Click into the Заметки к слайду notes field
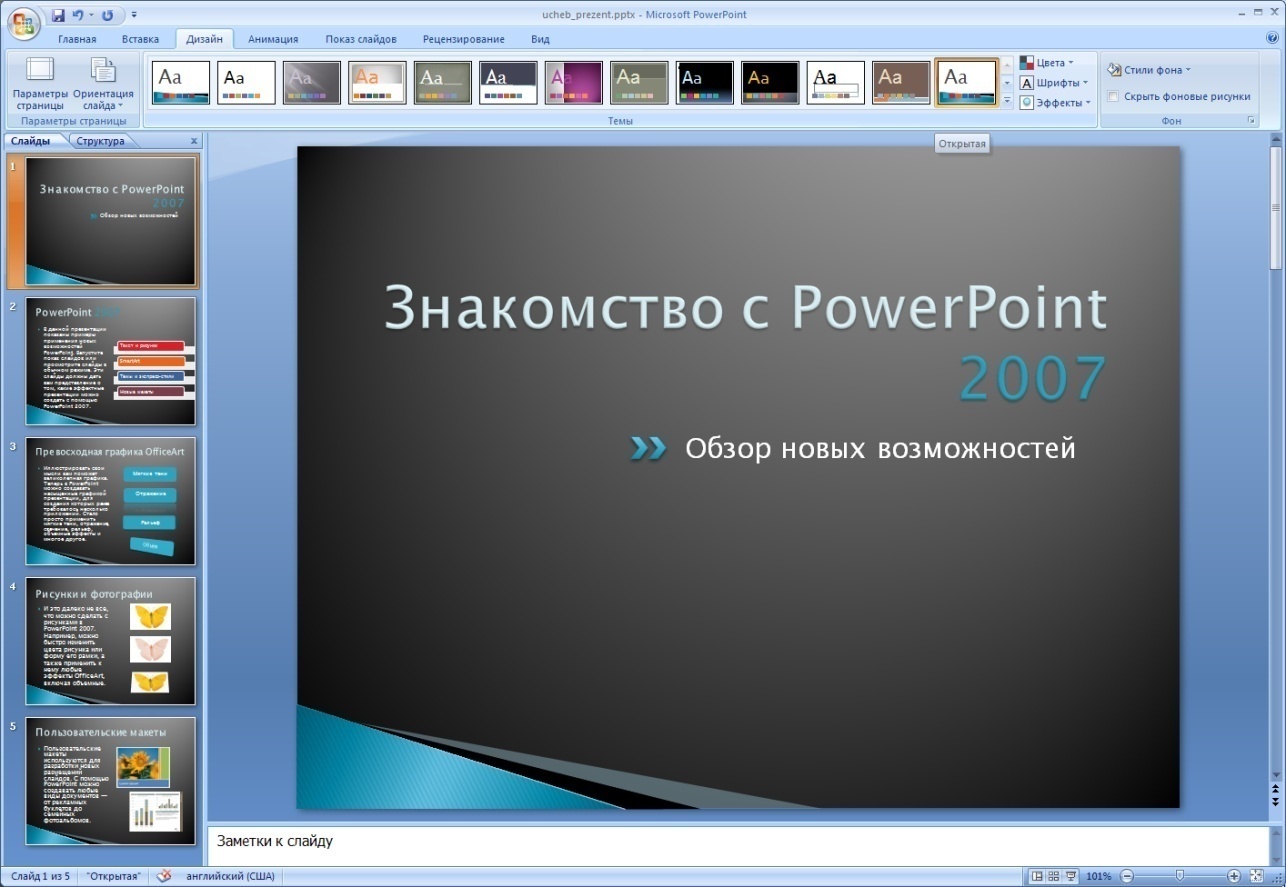 click(737, 845)
